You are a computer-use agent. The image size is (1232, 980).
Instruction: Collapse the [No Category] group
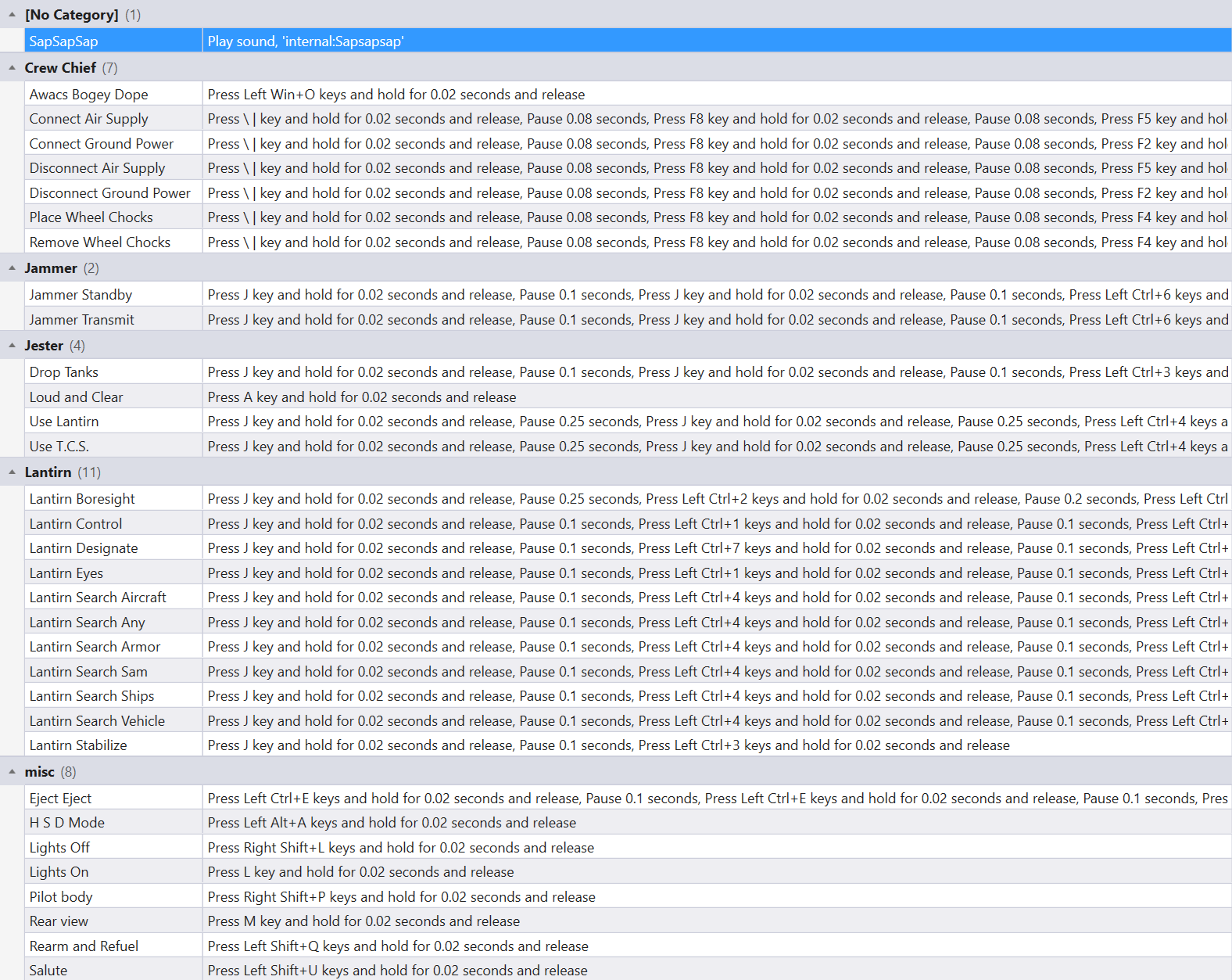click(x=12, y=14)
